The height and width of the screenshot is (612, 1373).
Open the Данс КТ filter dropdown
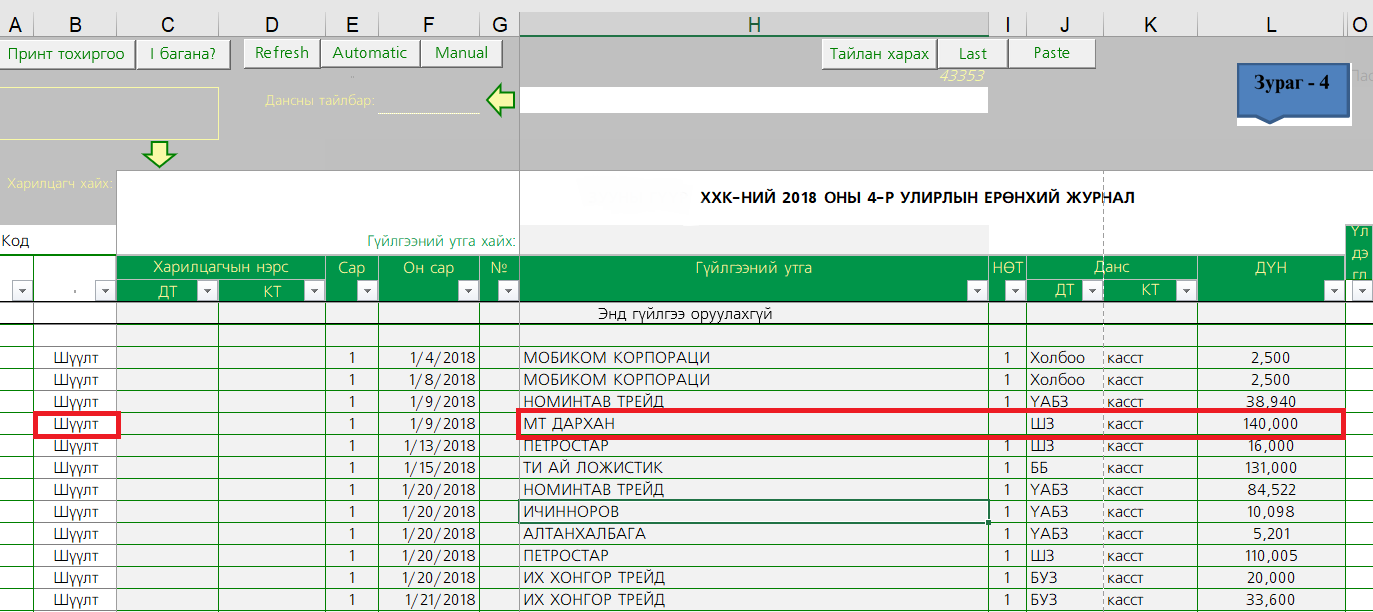coord(1185,291)
